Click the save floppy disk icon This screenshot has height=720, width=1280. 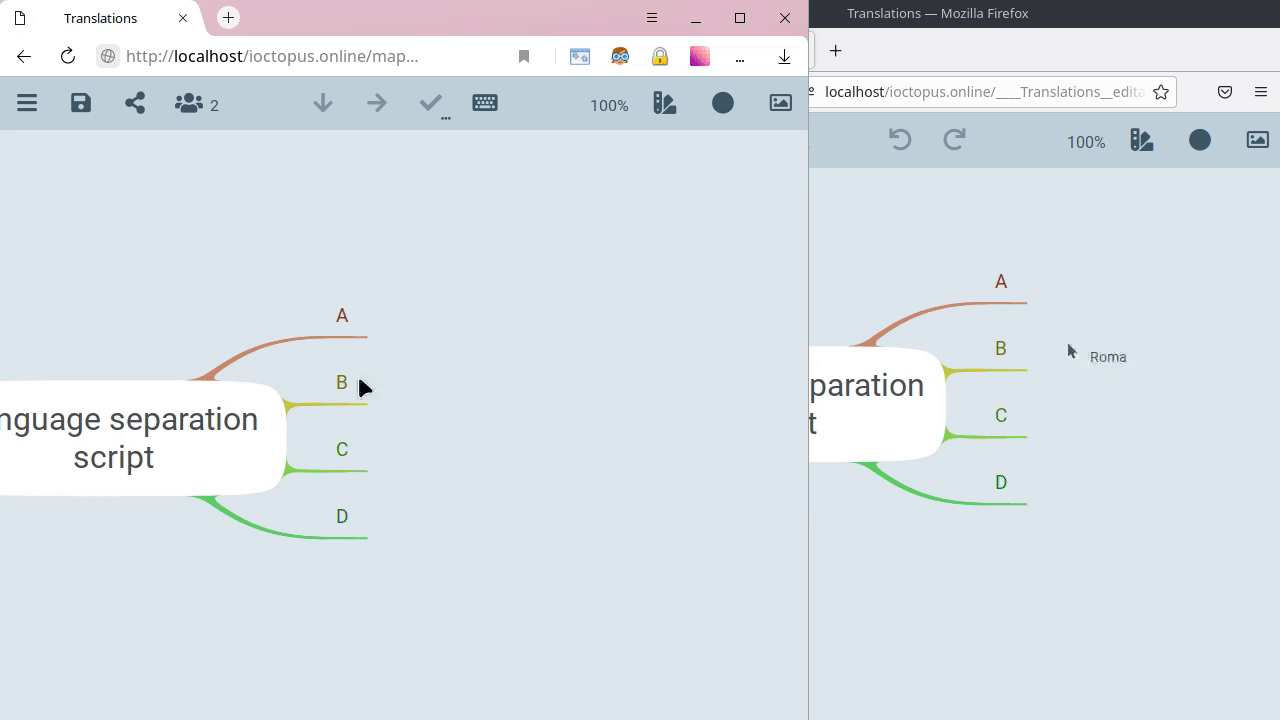(x=81, y=103)
